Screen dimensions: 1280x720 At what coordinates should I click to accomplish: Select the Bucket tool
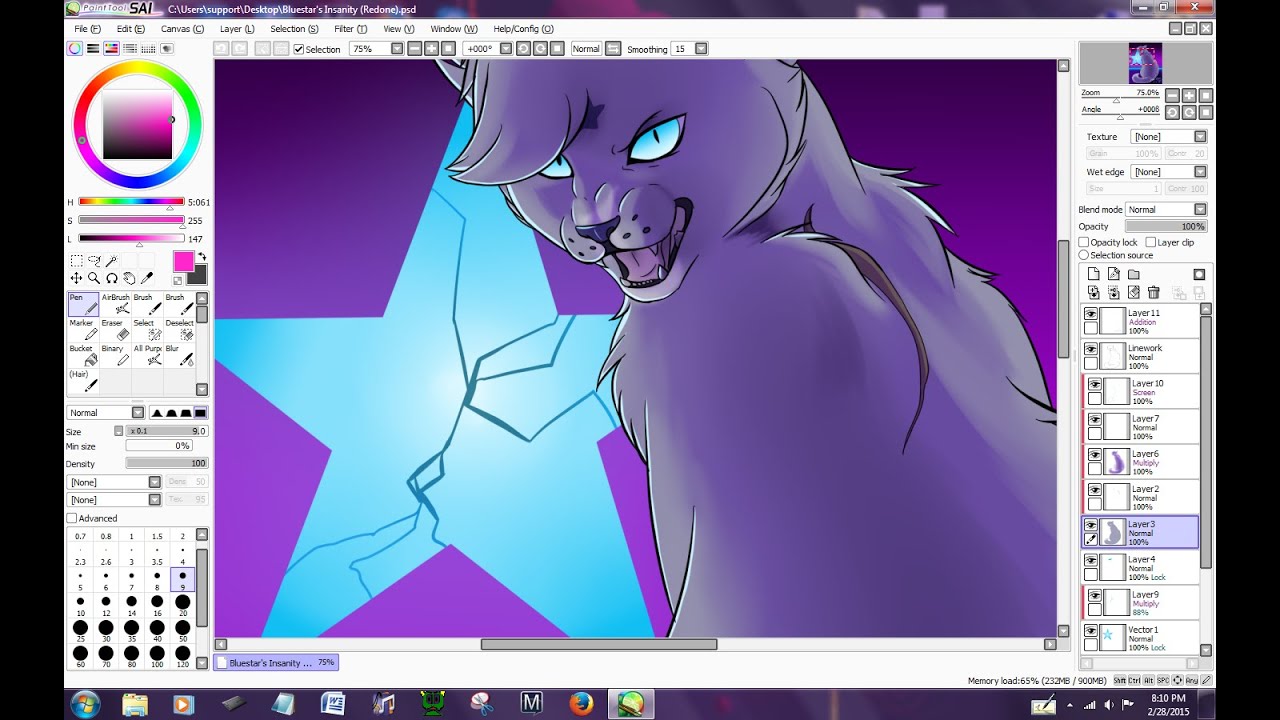pos(83,355)
